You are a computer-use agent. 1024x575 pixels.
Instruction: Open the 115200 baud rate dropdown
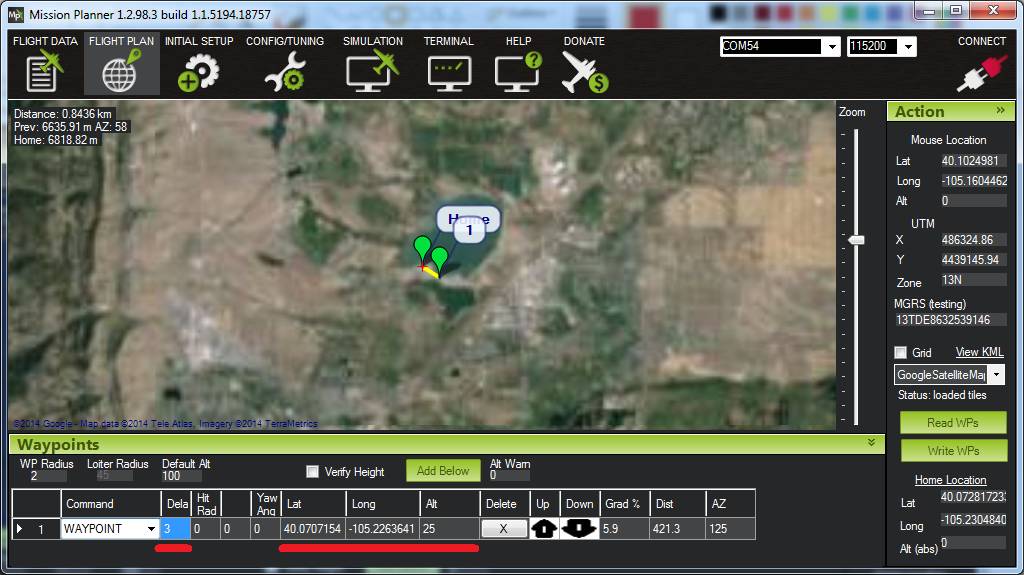point(908,47)
